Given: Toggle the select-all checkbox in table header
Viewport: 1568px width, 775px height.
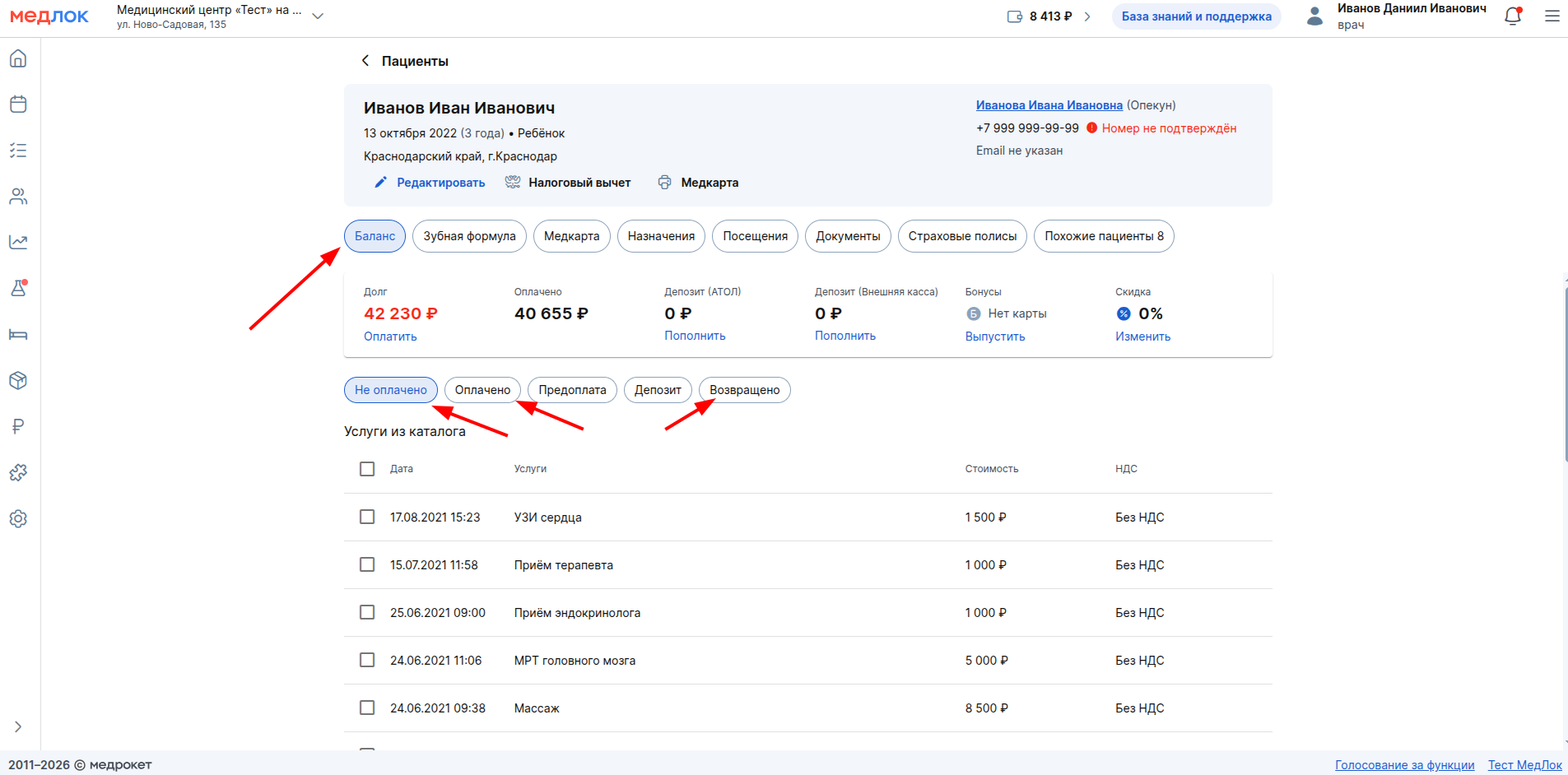Looking at the screenshot, I should [x=367, y=469].
